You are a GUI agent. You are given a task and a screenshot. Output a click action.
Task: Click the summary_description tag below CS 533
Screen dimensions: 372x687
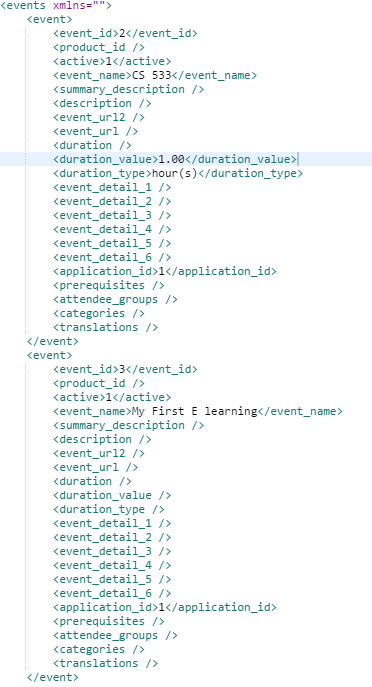128,89
